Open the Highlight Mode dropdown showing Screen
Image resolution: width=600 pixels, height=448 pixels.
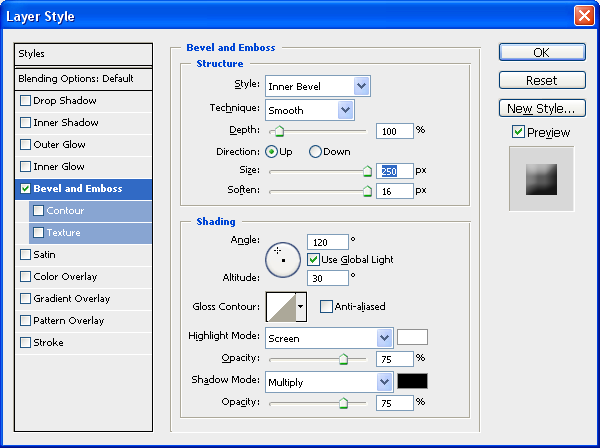(329, 338)
